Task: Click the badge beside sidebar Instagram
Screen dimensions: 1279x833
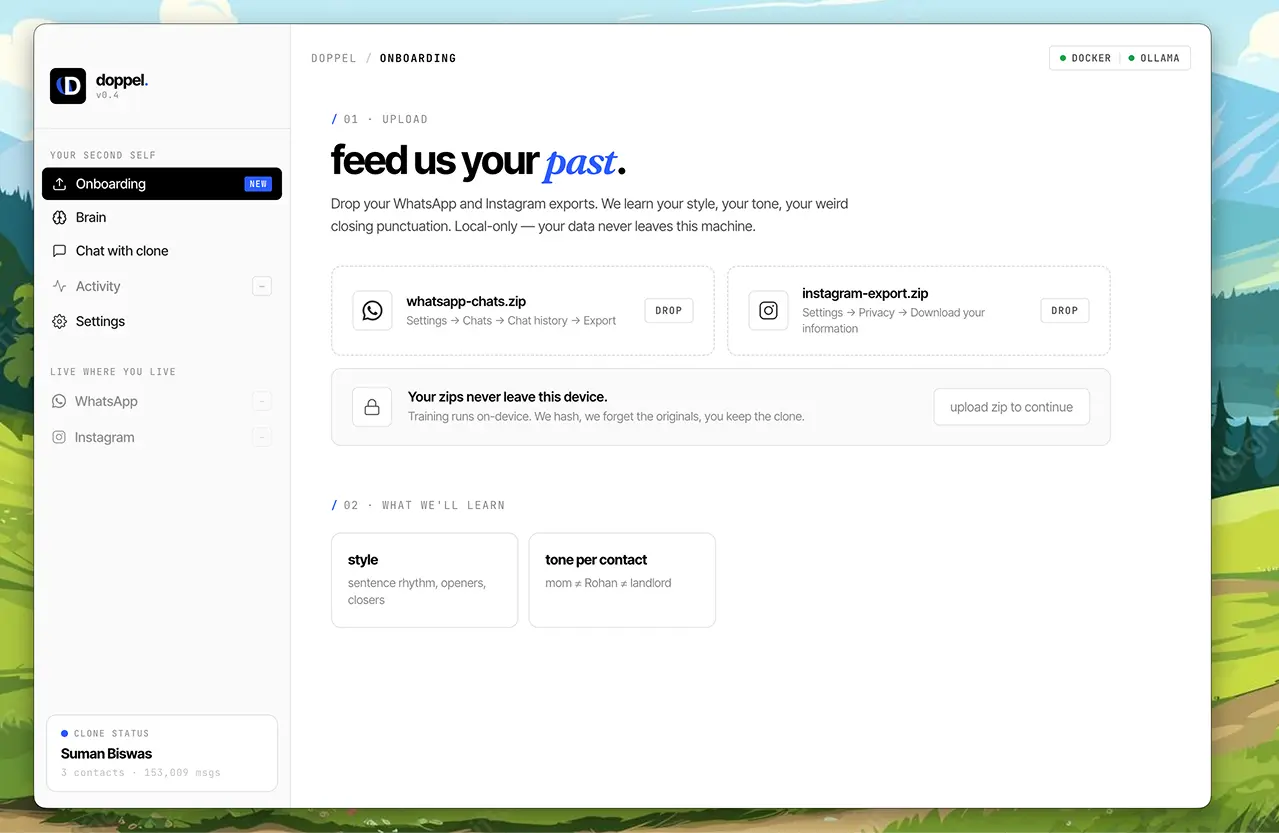Action: 262,437
